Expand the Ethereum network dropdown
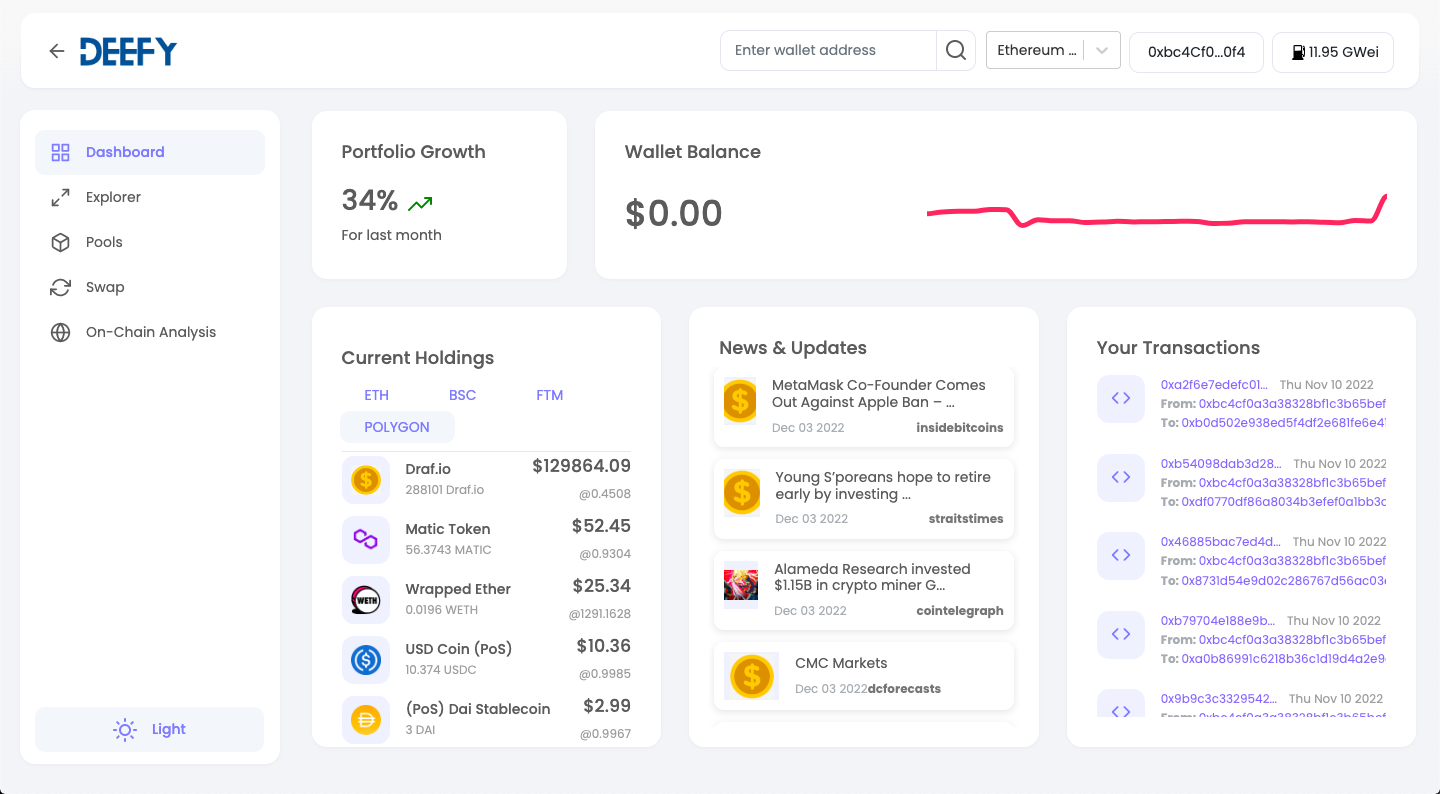 point(1038,50)
